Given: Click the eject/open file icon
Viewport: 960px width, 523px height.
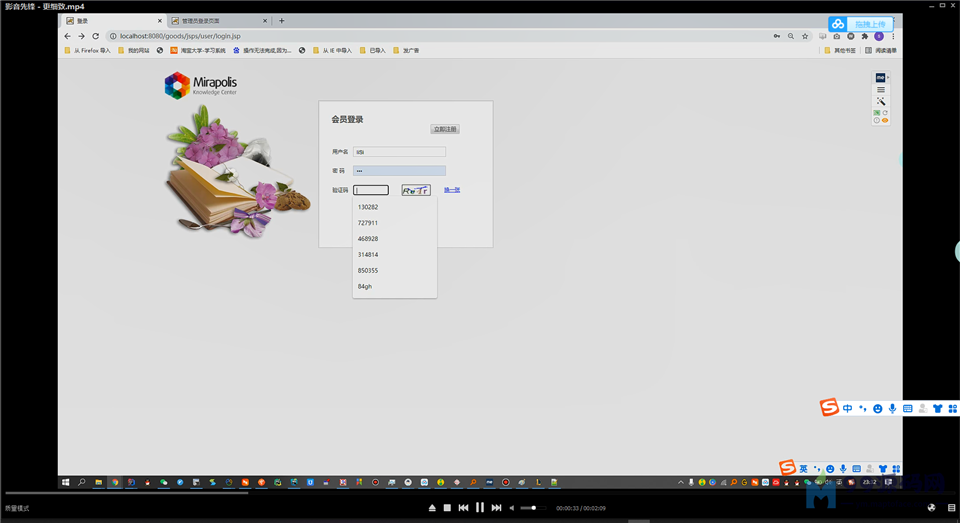Looking at the screenshot, I should (432, 508).
